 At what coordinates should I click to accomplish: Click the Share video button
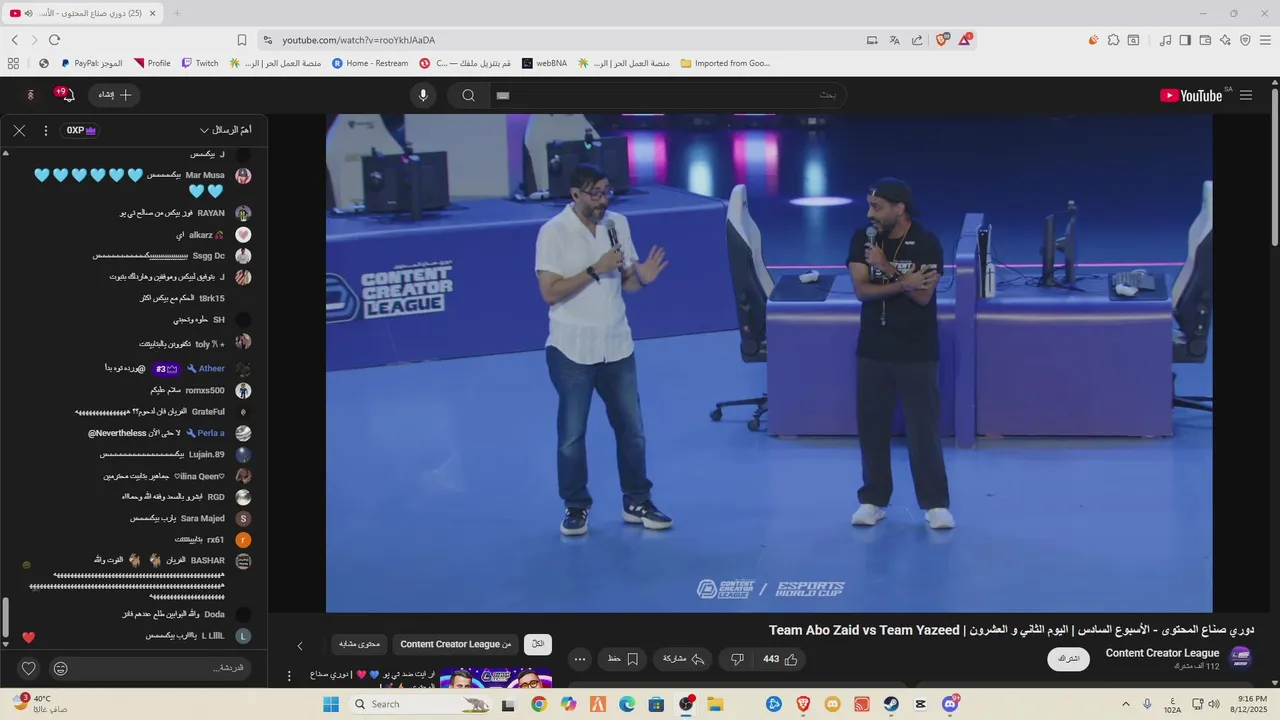[684, 659]
